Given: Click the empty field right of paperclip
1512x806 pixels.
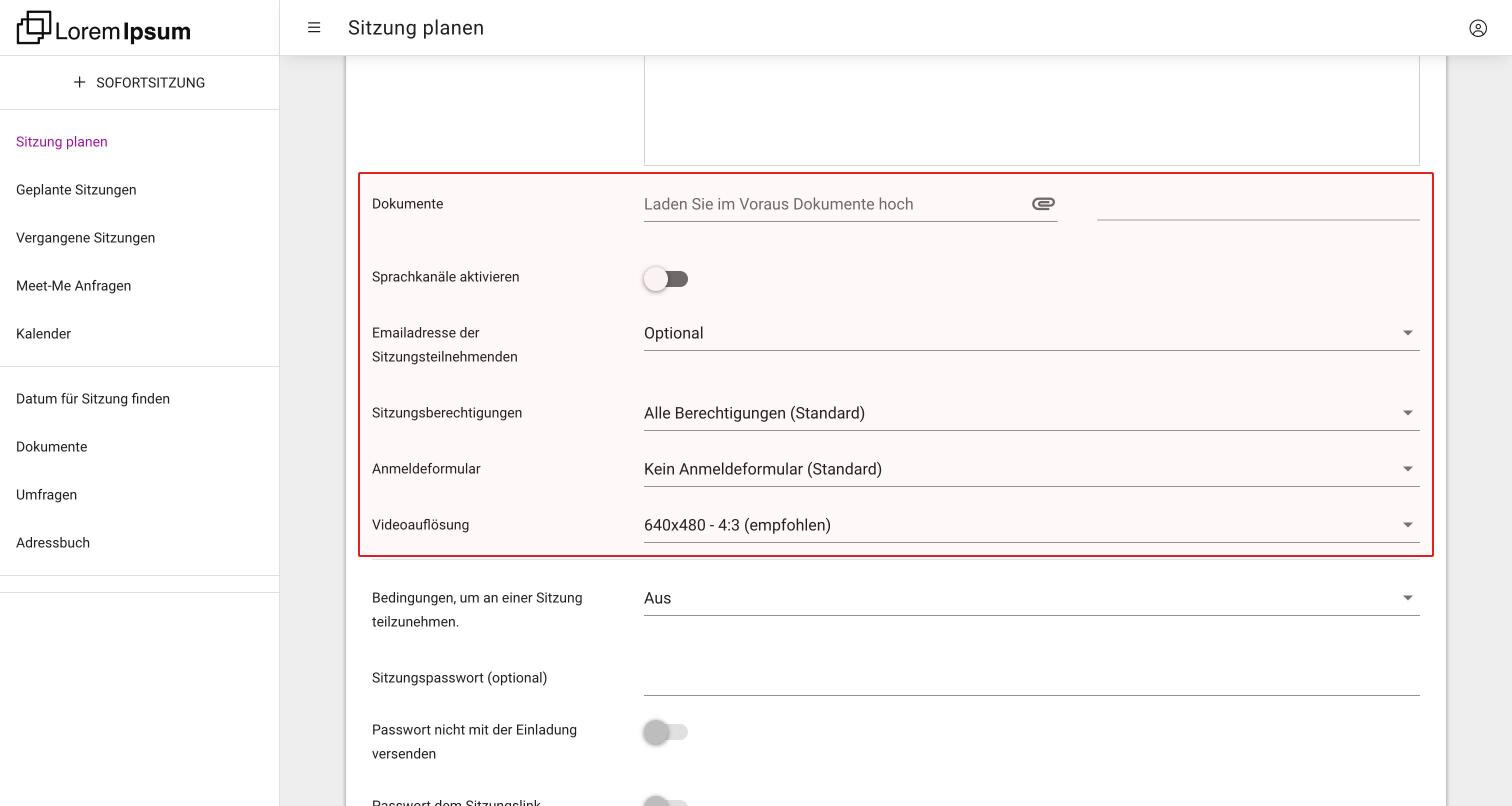Looking at the screenshot, I should tap(1258, 204).
